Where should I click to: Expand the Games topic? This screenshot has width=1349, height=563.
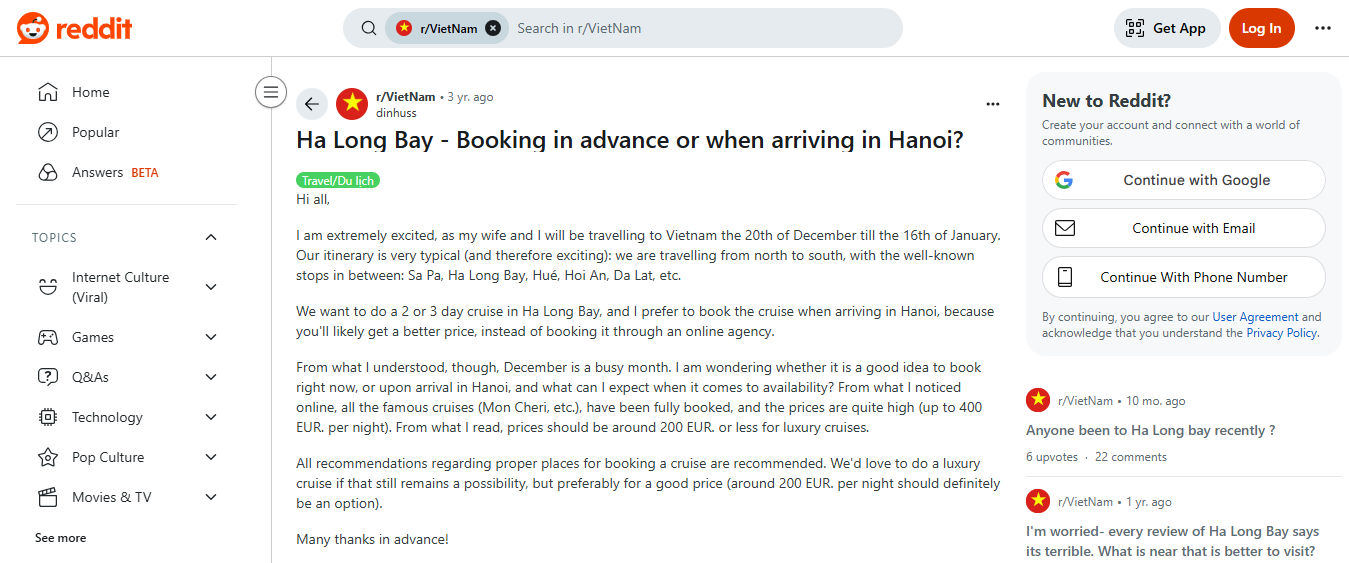(211, 337)
